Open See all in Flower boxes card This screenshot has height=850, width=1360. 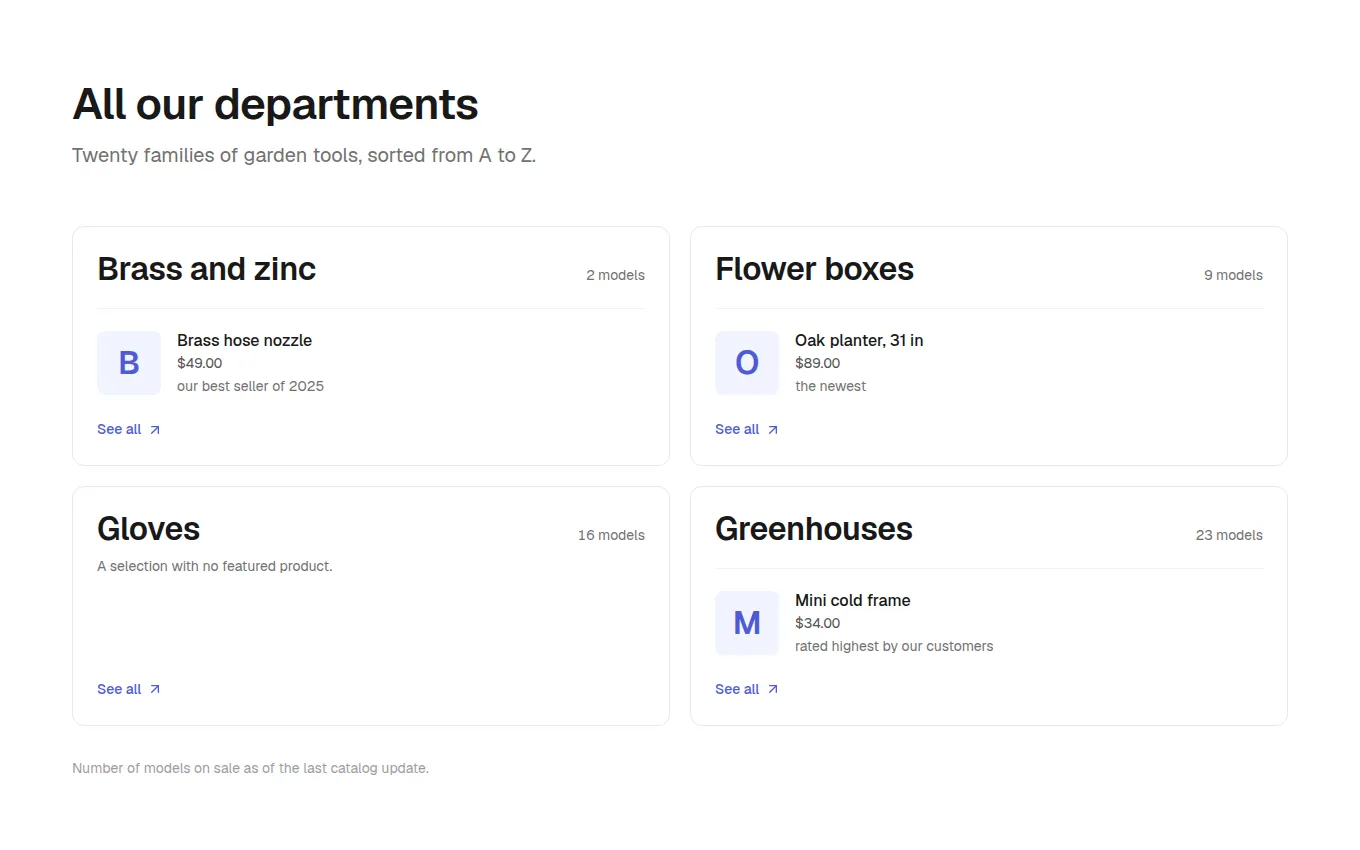(x=747, y=429)
